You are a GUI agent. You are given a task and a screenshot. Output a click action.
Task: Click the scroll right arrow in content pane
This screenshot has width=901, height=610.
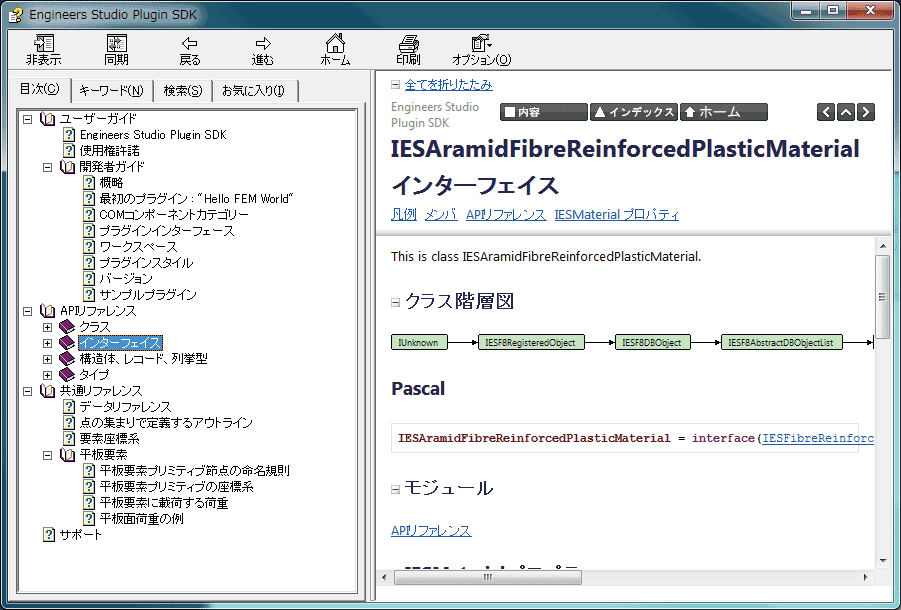tap(866, 577)
